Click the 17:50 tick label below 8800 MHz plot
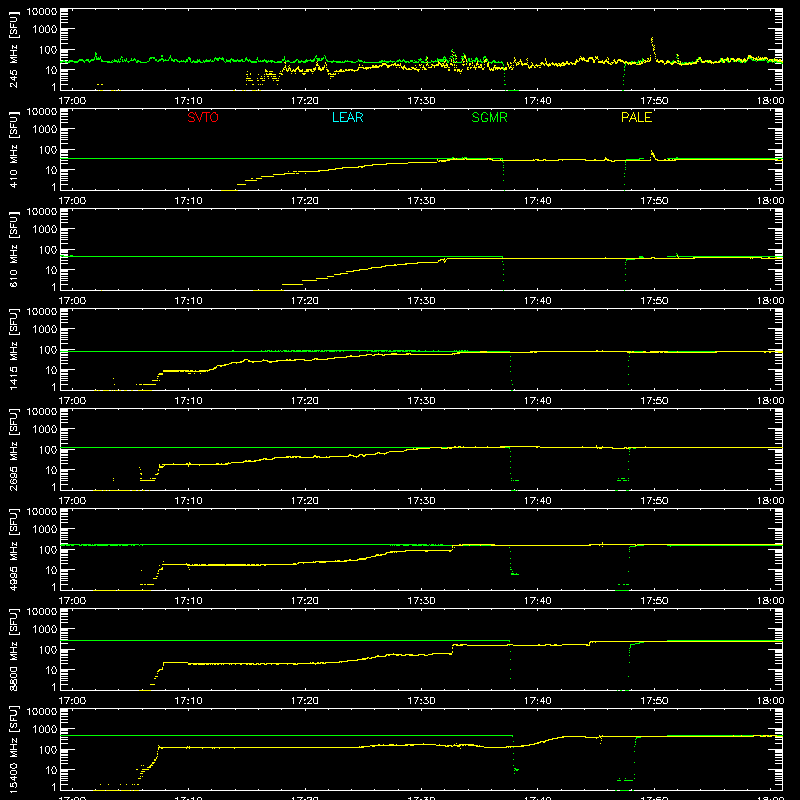The height and width of the screenshot is (800, 800). click(x=654, y=701)
